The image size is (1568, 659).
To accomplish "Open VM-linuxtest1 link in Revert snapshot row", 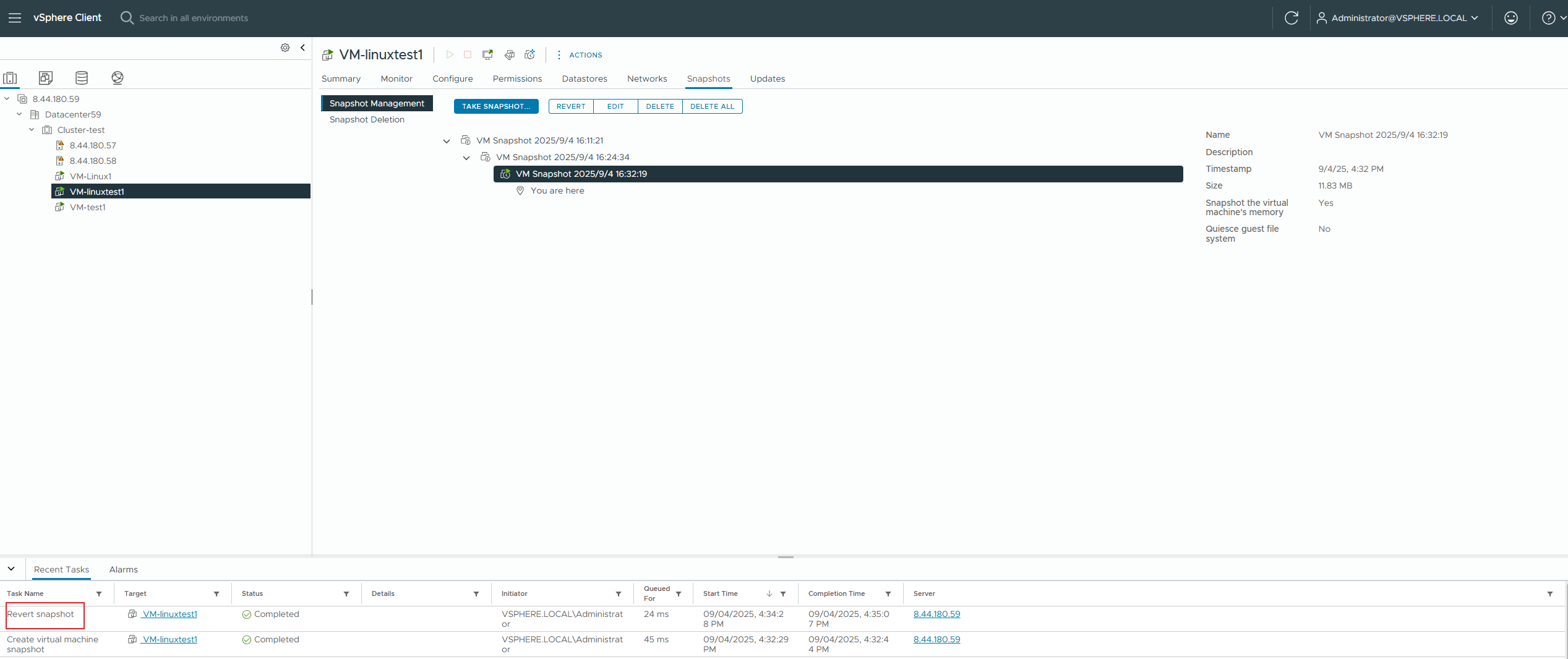I will click(169, 614).
